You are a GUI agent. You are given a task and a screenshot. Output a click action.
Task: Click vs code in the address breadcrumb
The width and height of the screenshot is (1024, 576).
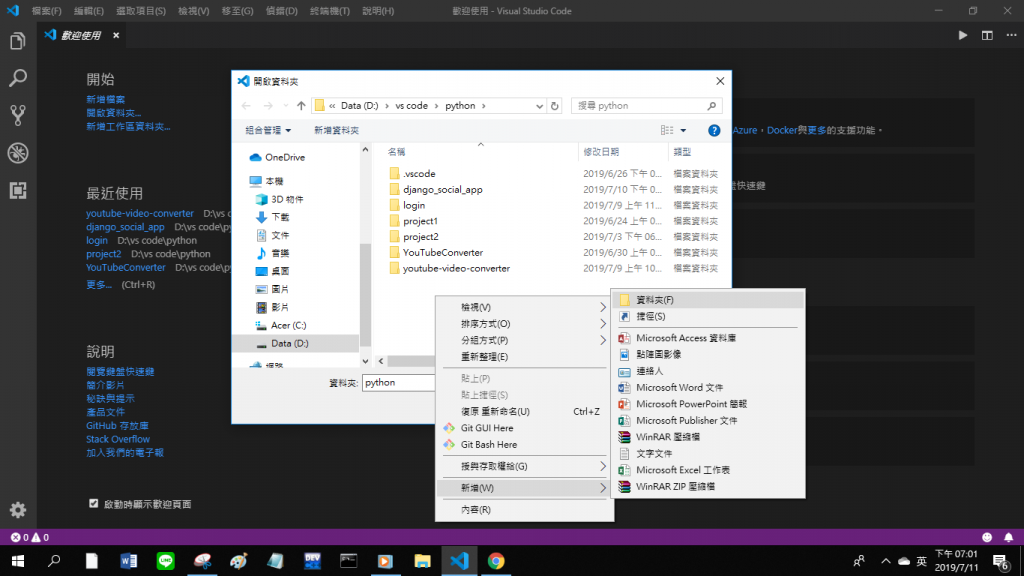(x=411, y=106)
